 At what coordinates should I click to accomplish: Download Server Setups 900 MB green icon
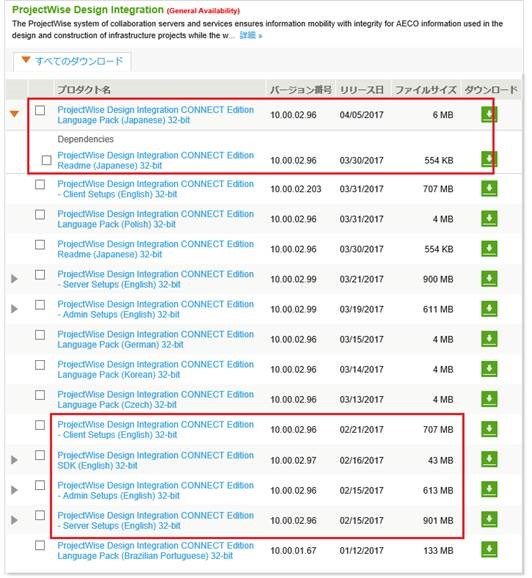pos(489,279)
